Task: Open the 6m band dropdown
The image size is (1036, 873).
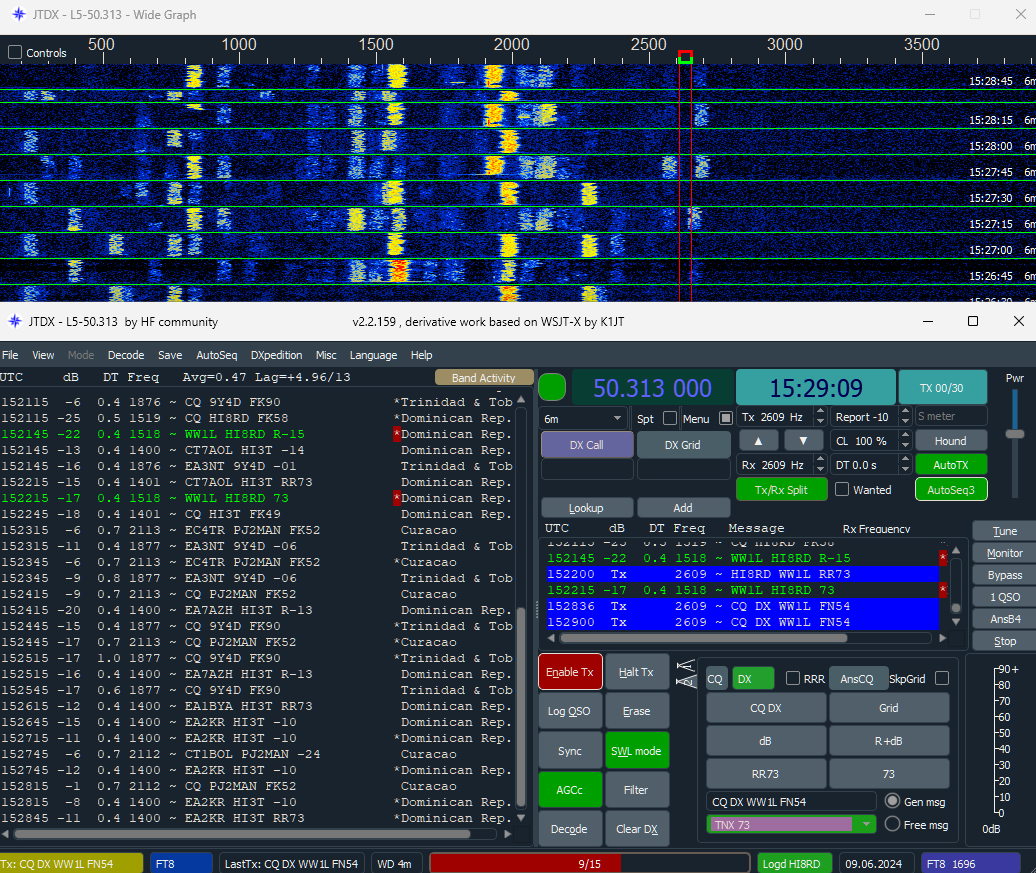Action: [x=583, y=418]
